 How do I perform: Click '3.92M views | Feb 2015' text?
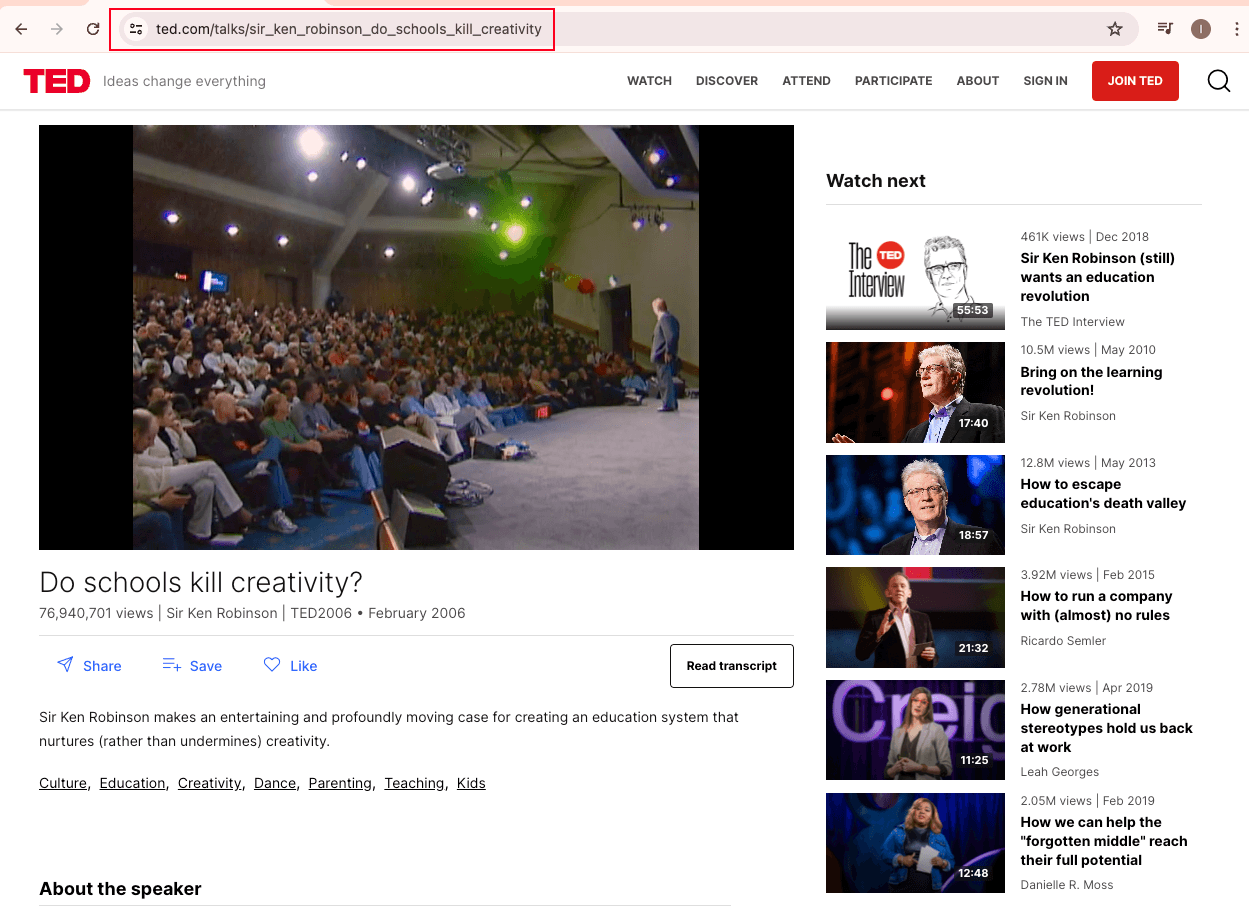[x=1087, y=575]
